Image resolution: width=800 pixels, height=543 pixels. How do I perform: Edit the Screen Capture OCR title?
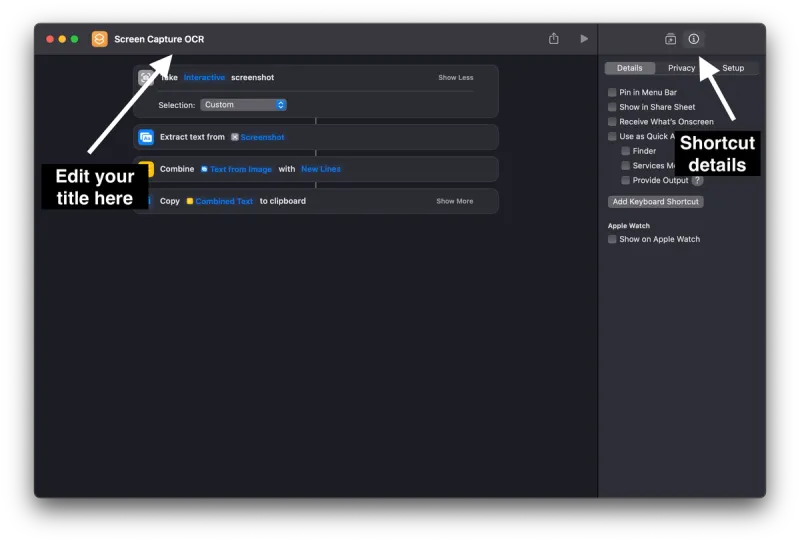(x=159, y=39)
